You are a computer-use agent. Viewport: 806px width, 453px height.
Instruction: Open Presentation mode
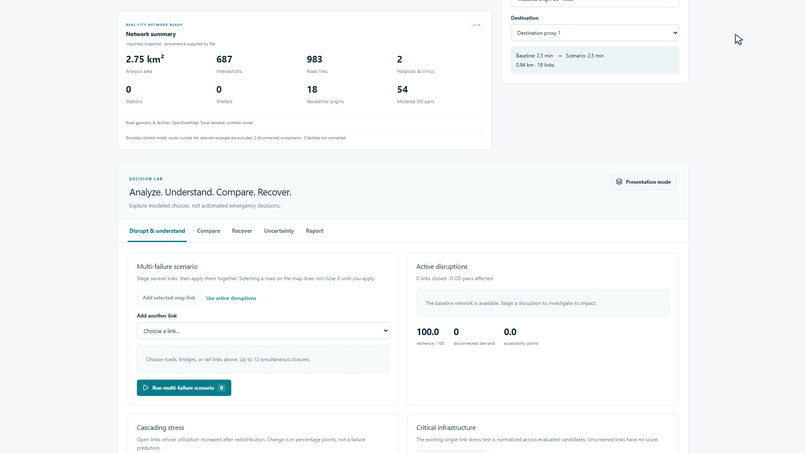[x=643, y=182]
